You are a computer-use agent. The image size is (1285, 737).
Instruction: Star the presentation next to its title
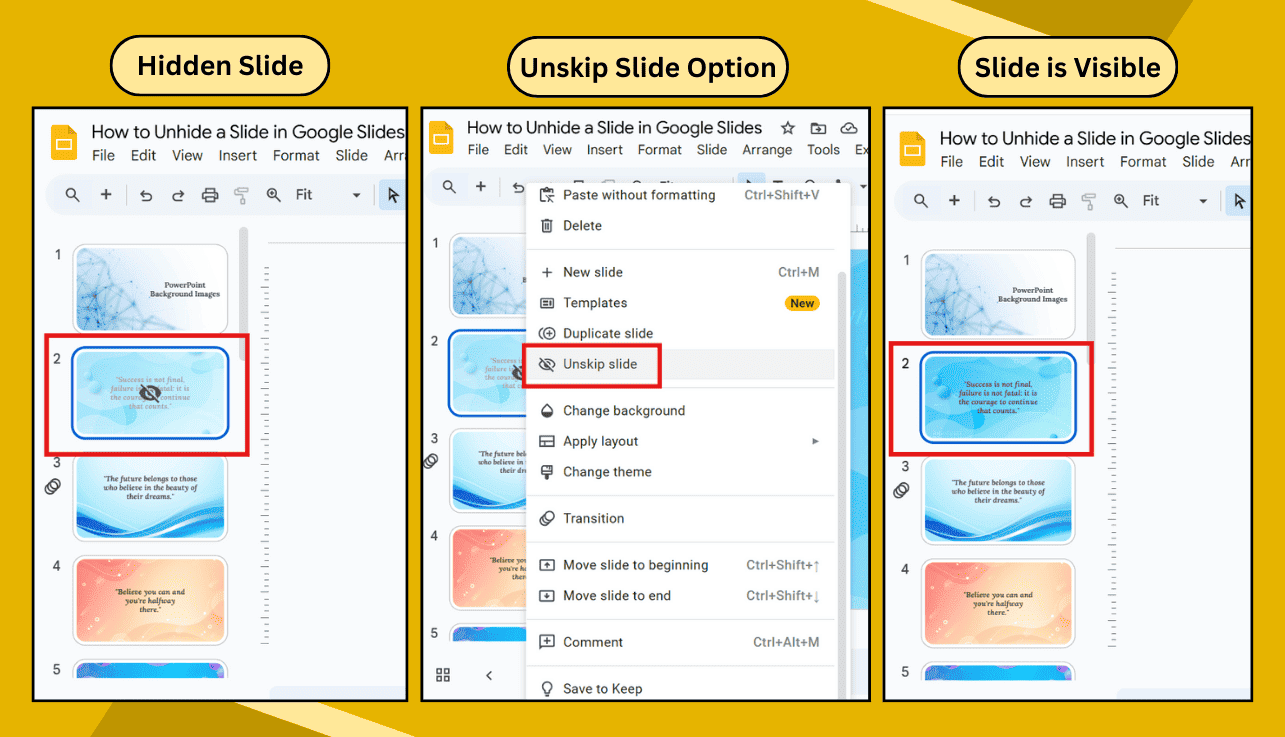coord(788,128)
